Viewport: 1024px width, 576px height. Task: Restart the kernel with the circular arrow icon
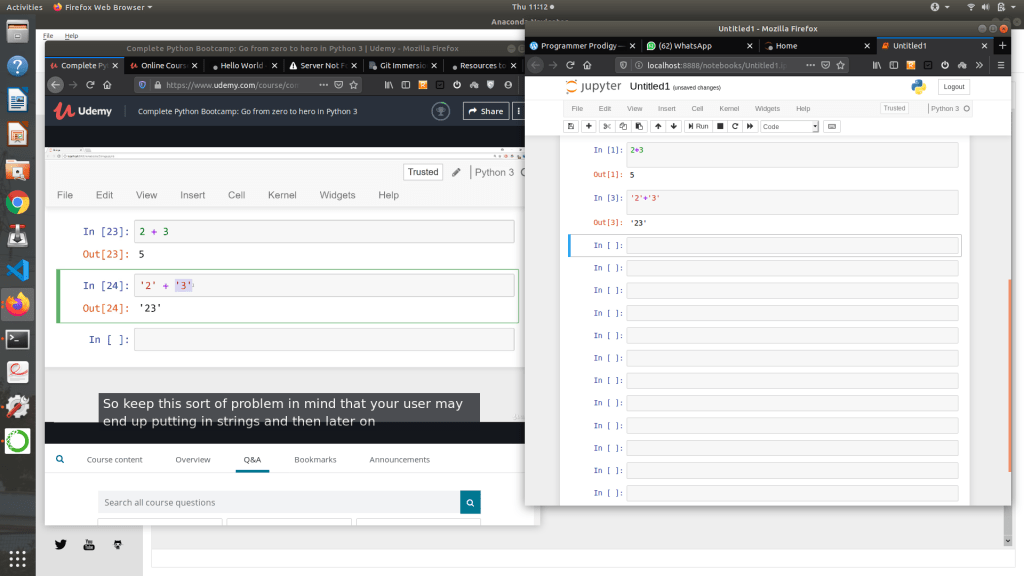735,127
